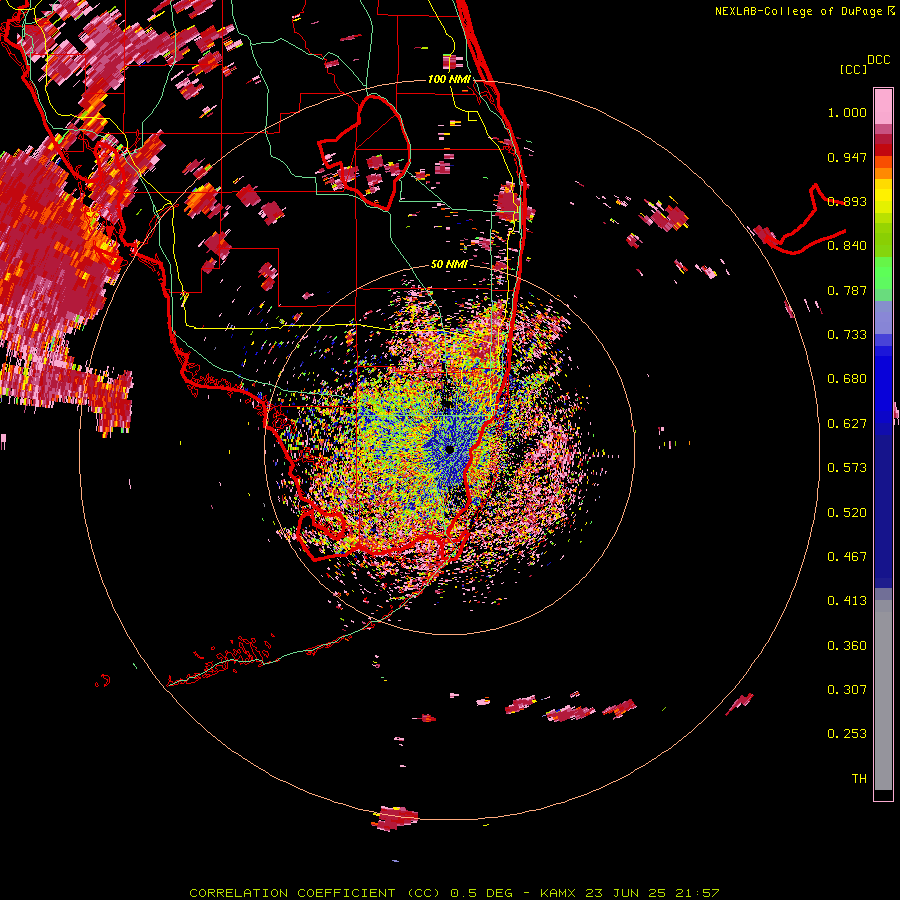Click the 0.467 color scale value
This screenshot has height=900, width=900.
tap(847, 557)
